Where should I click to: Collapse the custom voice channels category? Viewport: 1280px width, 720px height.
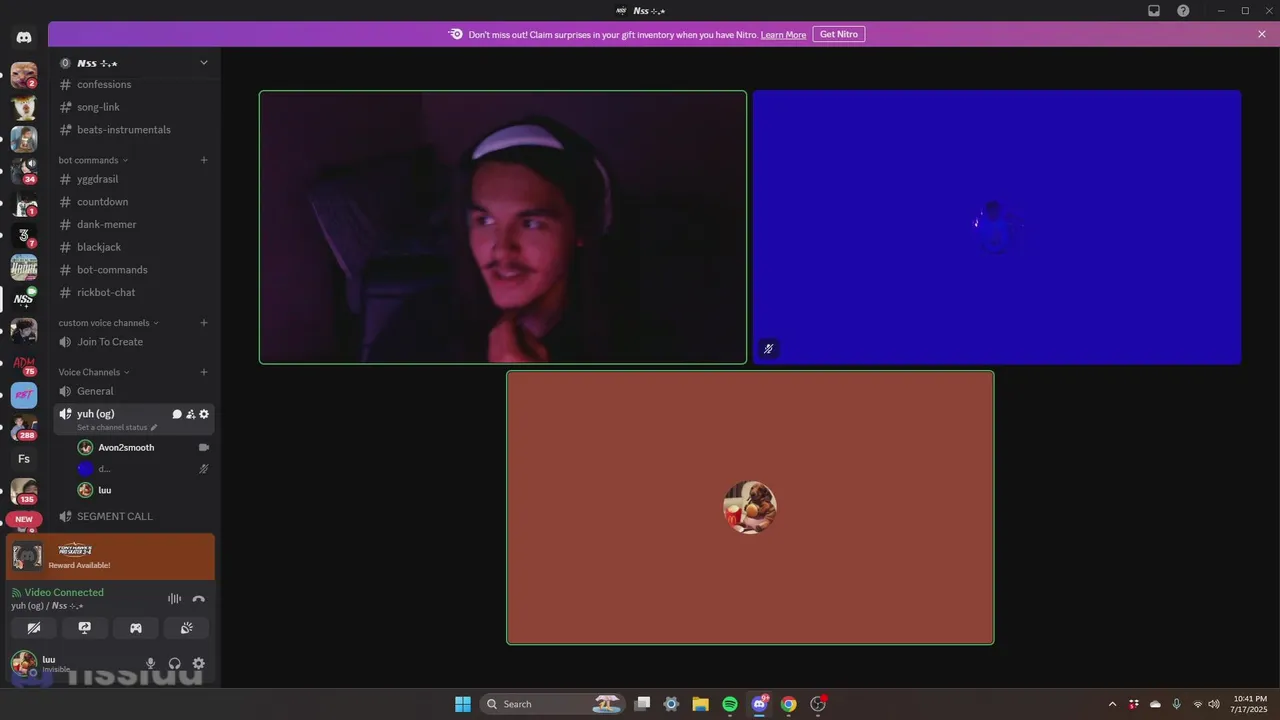click(109, 323)
